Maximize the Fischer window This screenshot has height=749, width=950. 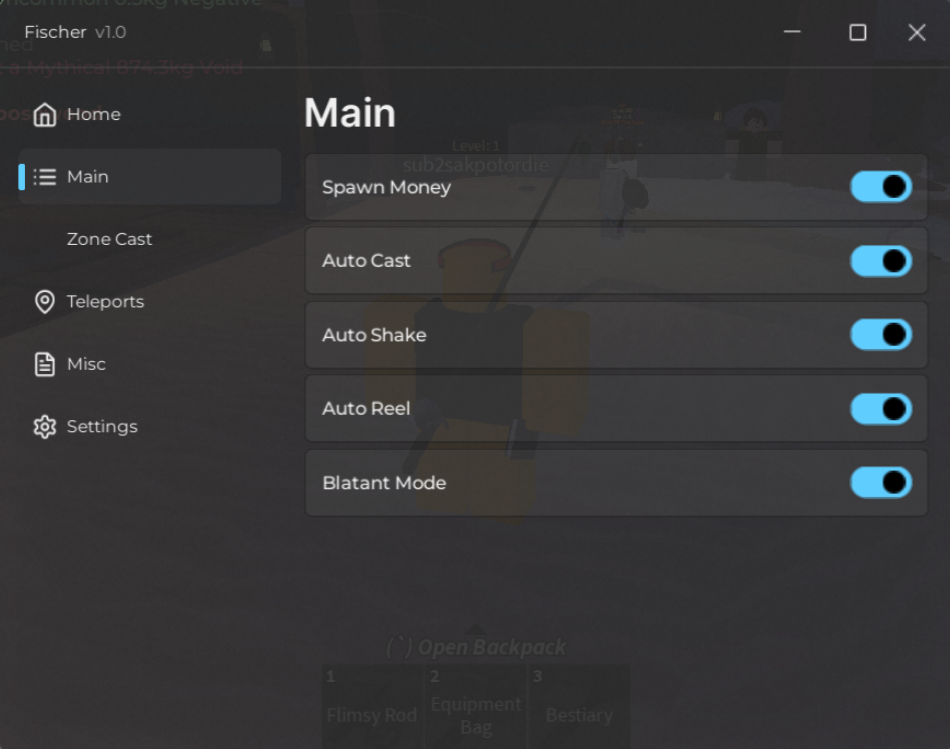(x=857, y=32)
